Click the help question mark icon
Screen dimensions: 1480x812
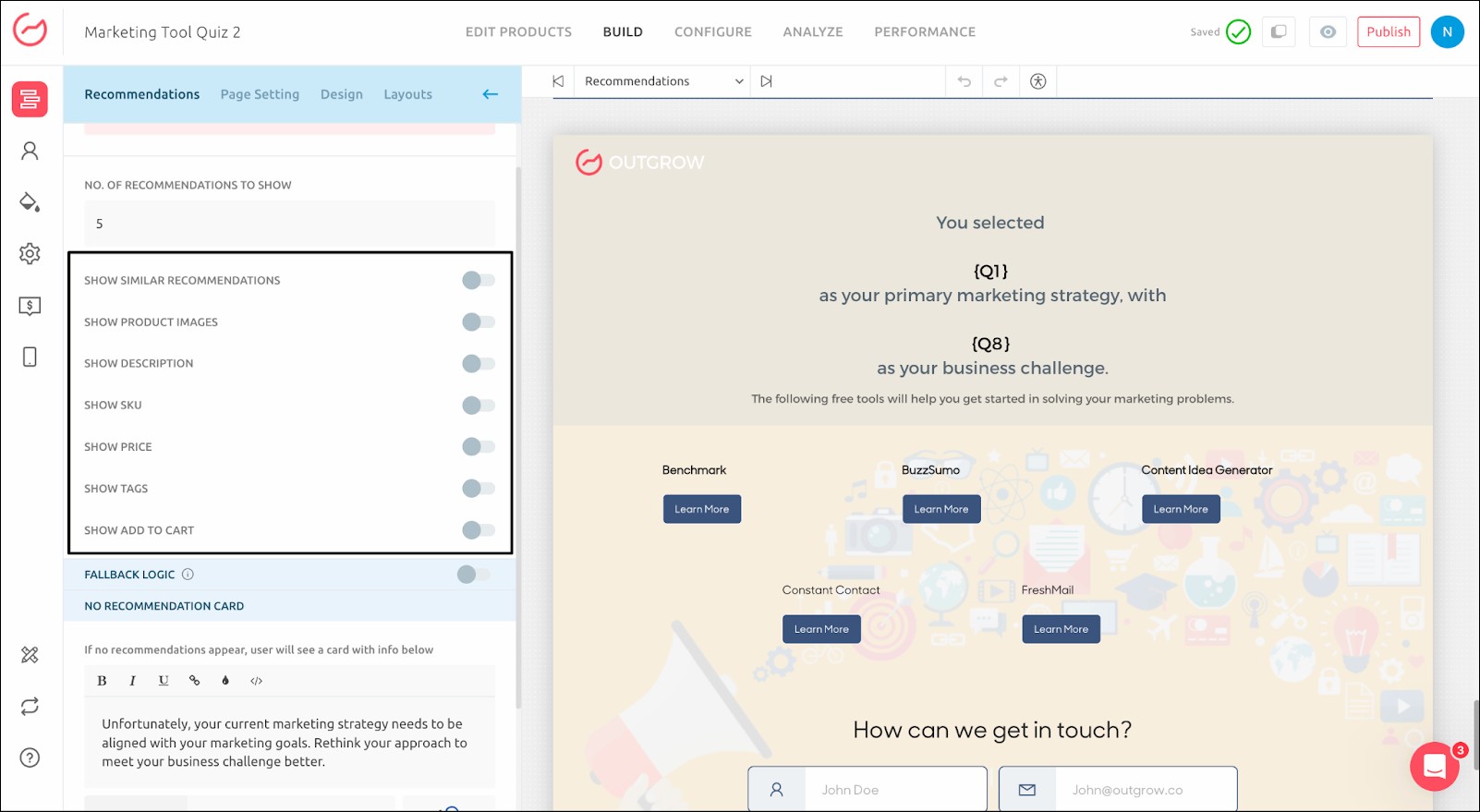pyautogui.click(x=30, y=758)
